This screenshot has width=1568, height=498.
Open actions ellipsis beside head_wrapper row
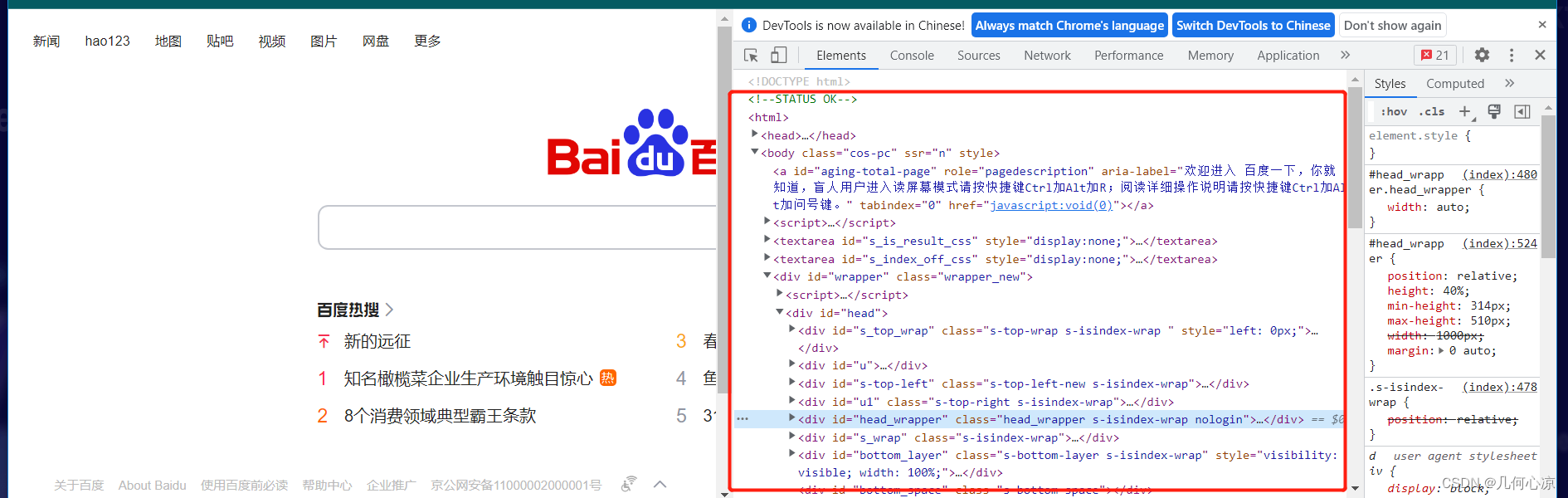tap(743, 419)
